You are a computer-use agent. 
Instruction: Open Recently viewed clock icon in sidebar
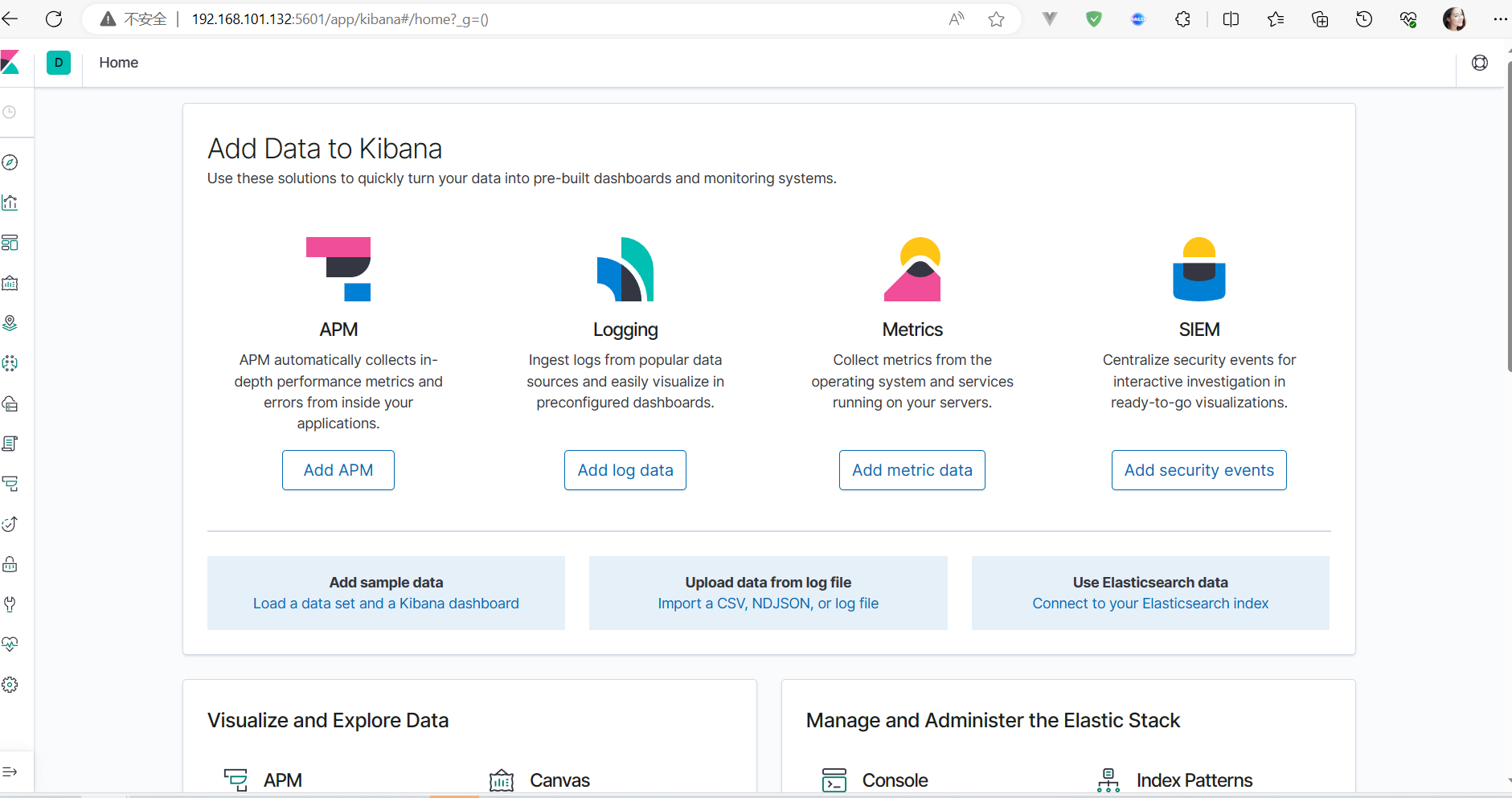(x=10, y=113)
